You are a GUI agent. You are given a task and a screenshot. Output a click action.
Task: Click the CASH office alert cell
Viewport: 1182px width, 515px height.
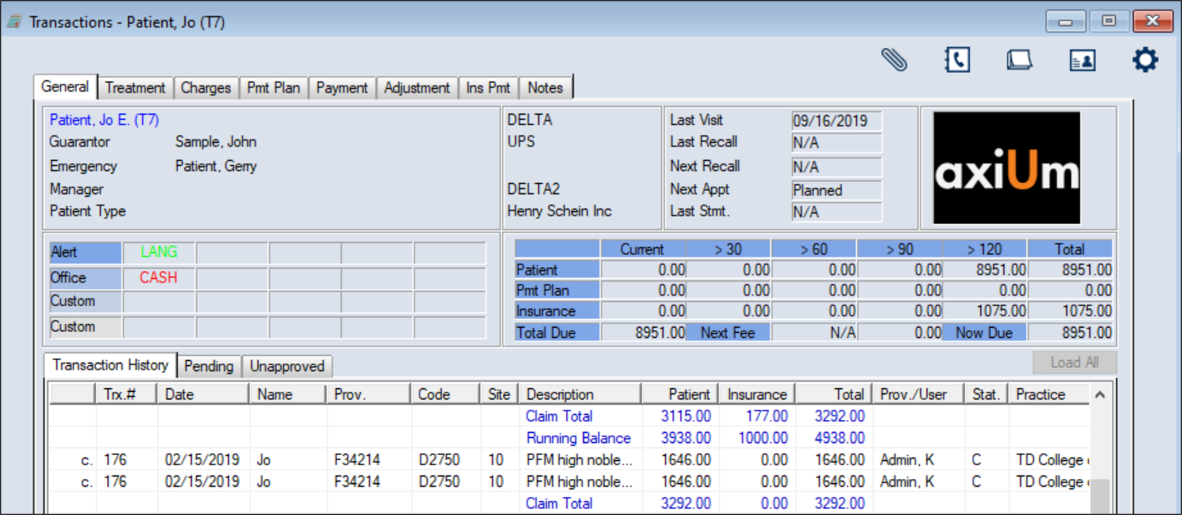click(158, 278)
